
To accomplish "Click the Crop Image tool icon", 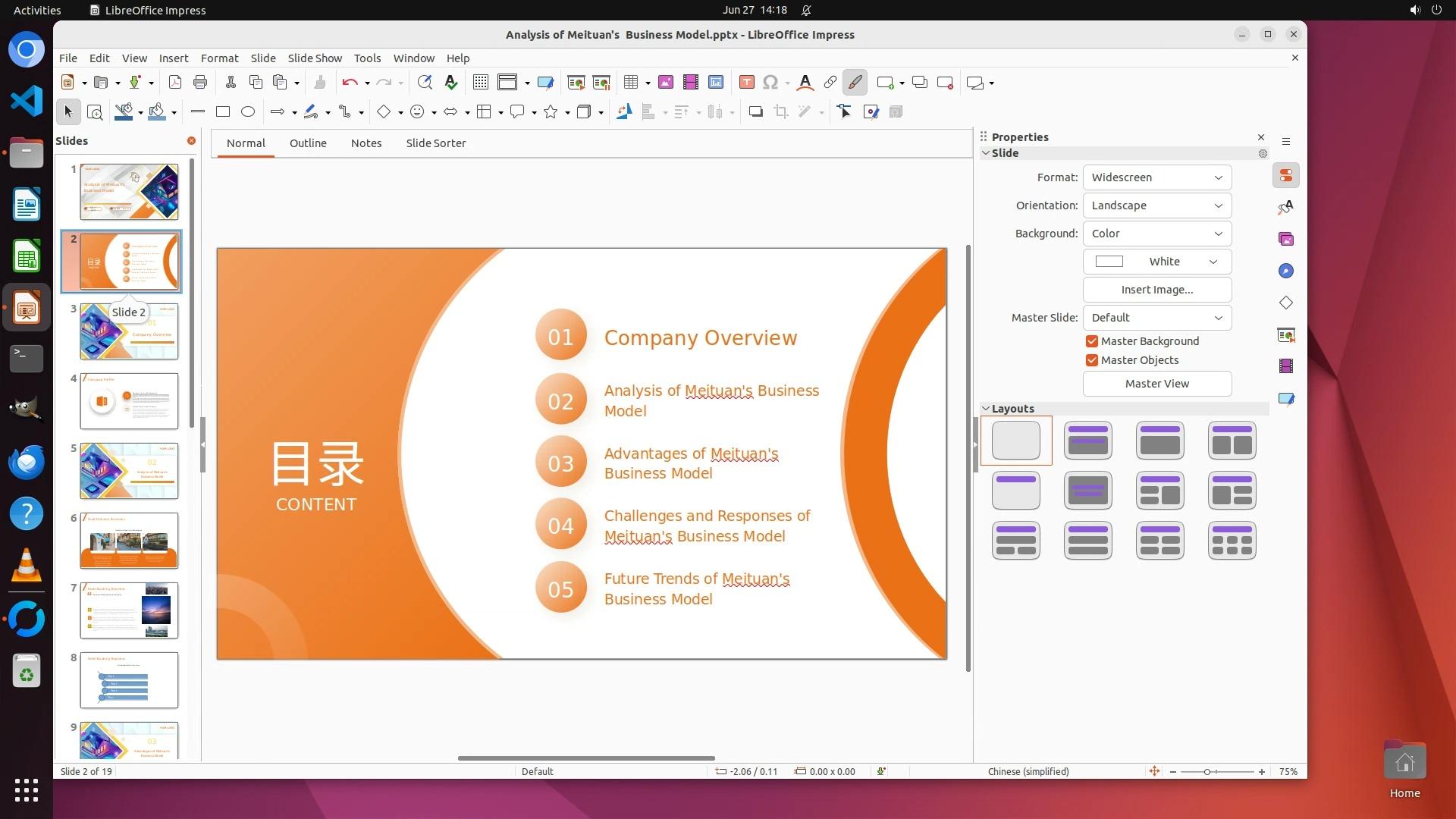I will point(780,112).
